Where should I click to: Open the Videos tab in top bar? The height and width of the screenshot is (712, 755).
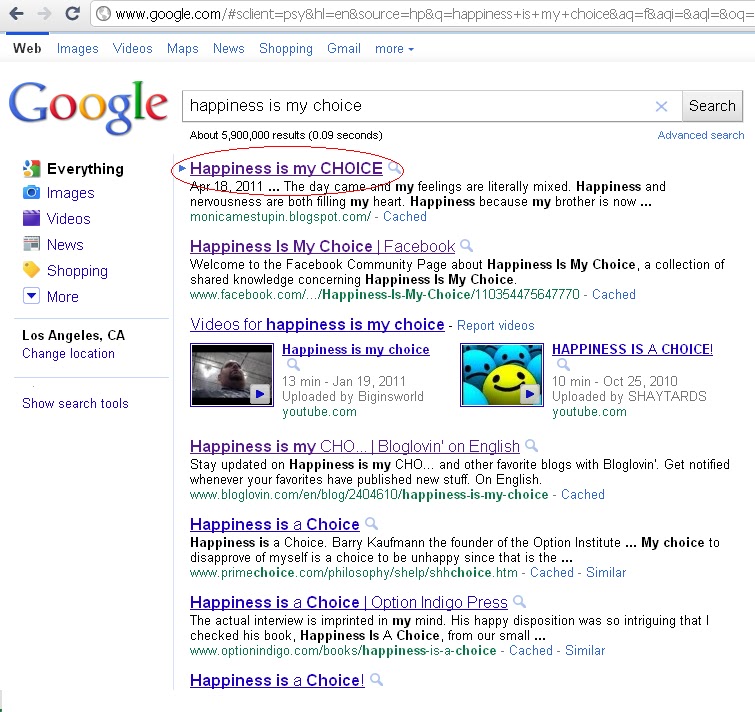(x=132, y=49)
